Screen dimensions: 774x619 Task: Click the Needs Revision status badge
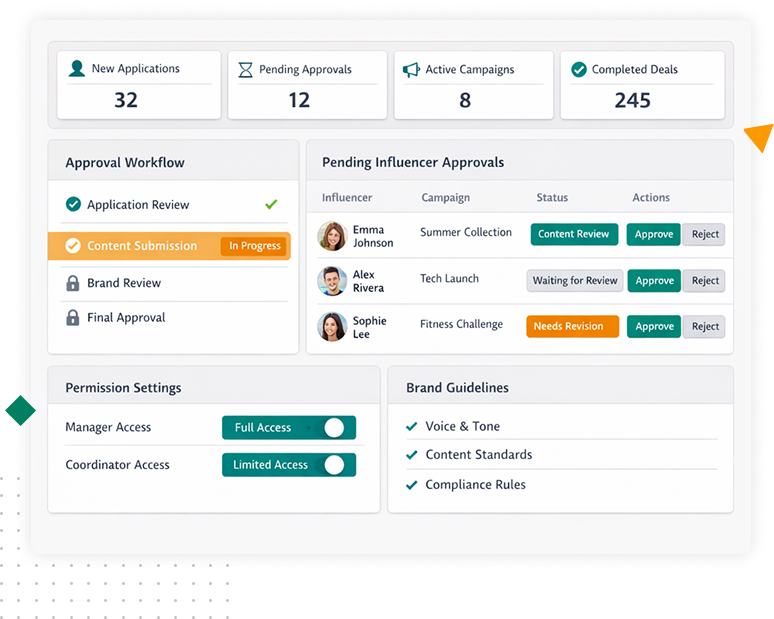coord(573,326)
